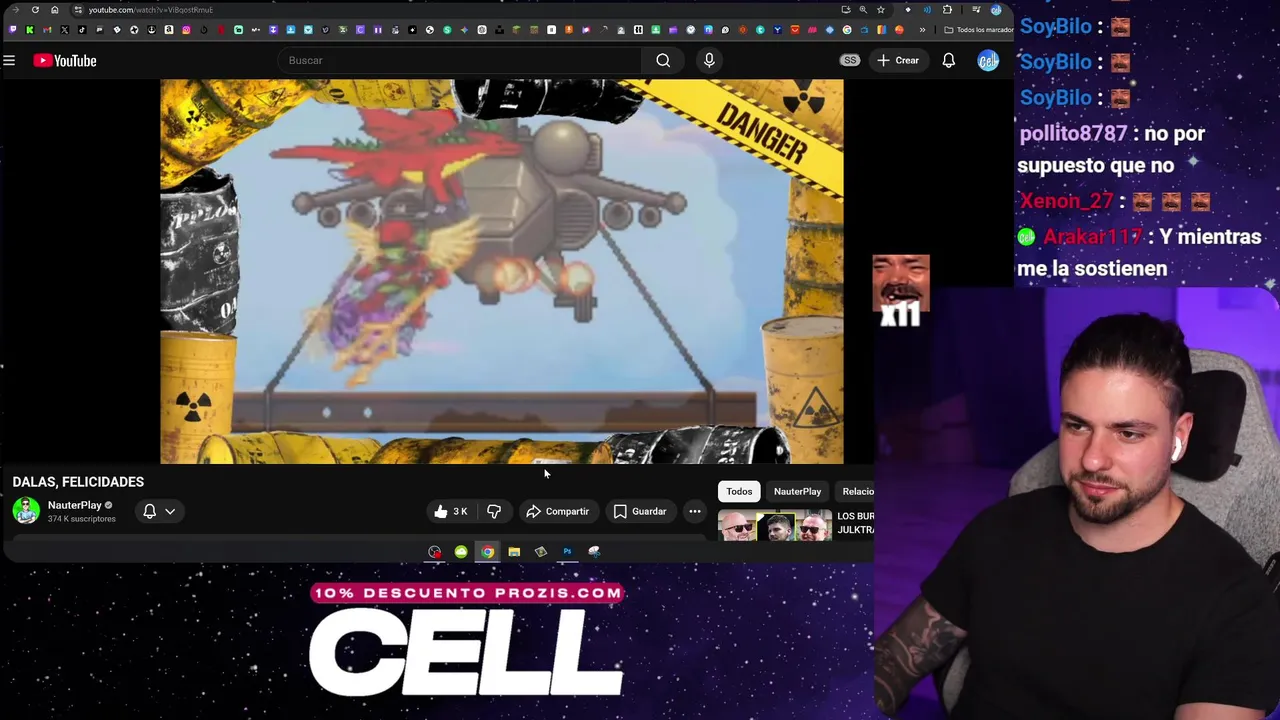Focus the Buscar search field
The height and width of the screenshot is (720, 1280).
coord(460,61)
